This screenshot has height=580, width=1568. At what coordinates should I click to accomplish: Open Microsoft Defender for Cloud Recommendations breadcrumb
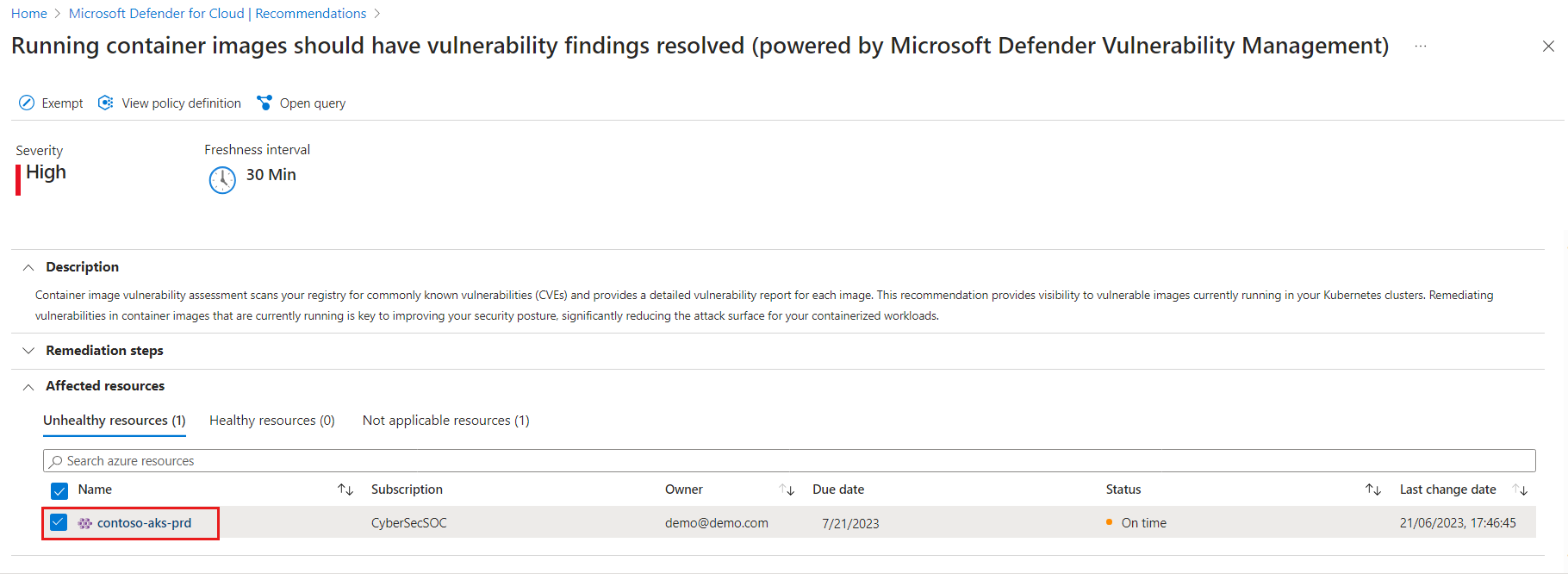(x=217, y=14)
